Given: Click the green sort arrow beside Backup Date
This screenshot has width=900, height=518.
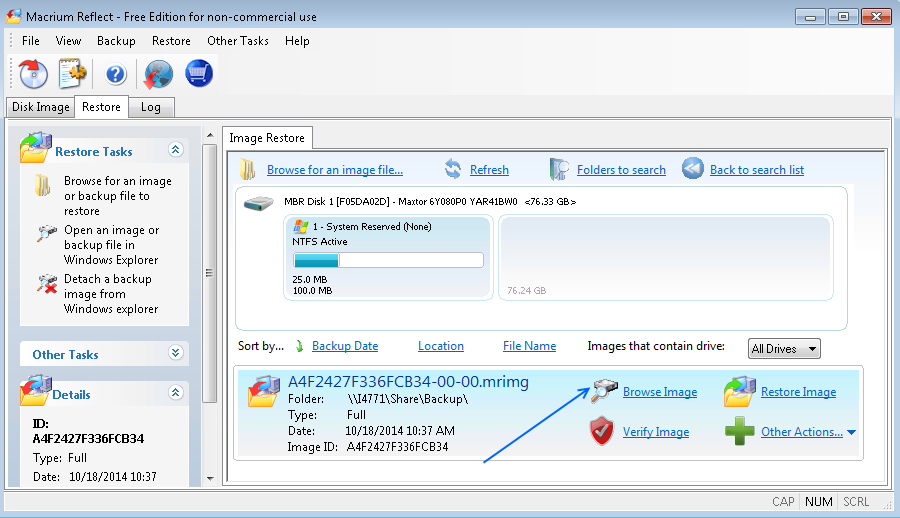Looking at the screenshot, I should click(299, 346).
